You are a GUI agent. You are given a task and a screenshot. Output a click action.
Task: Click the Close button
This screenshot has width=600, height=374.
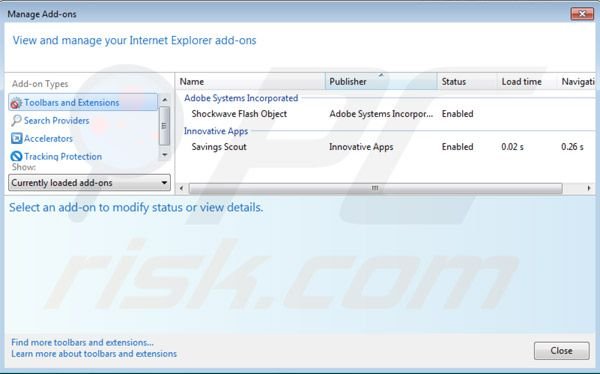(561, 351)
